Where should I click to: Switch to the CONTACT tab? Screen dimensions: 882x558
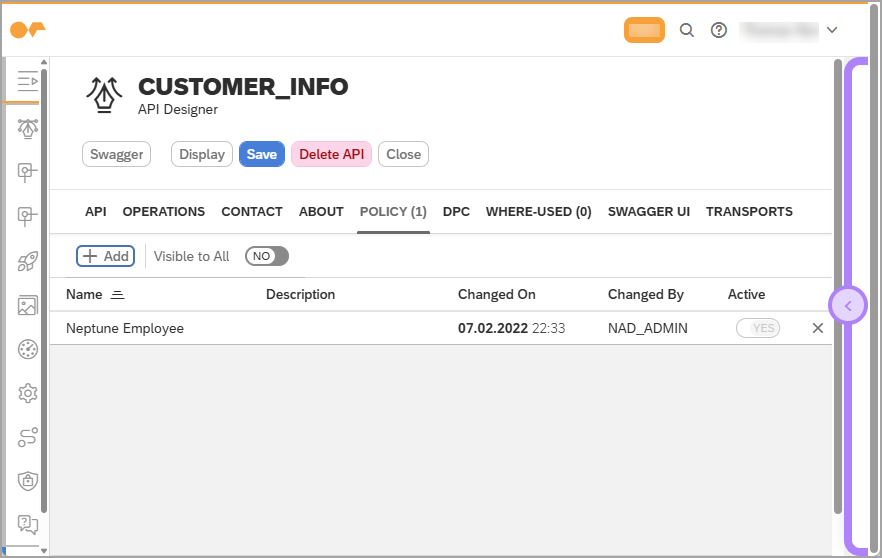252,212
